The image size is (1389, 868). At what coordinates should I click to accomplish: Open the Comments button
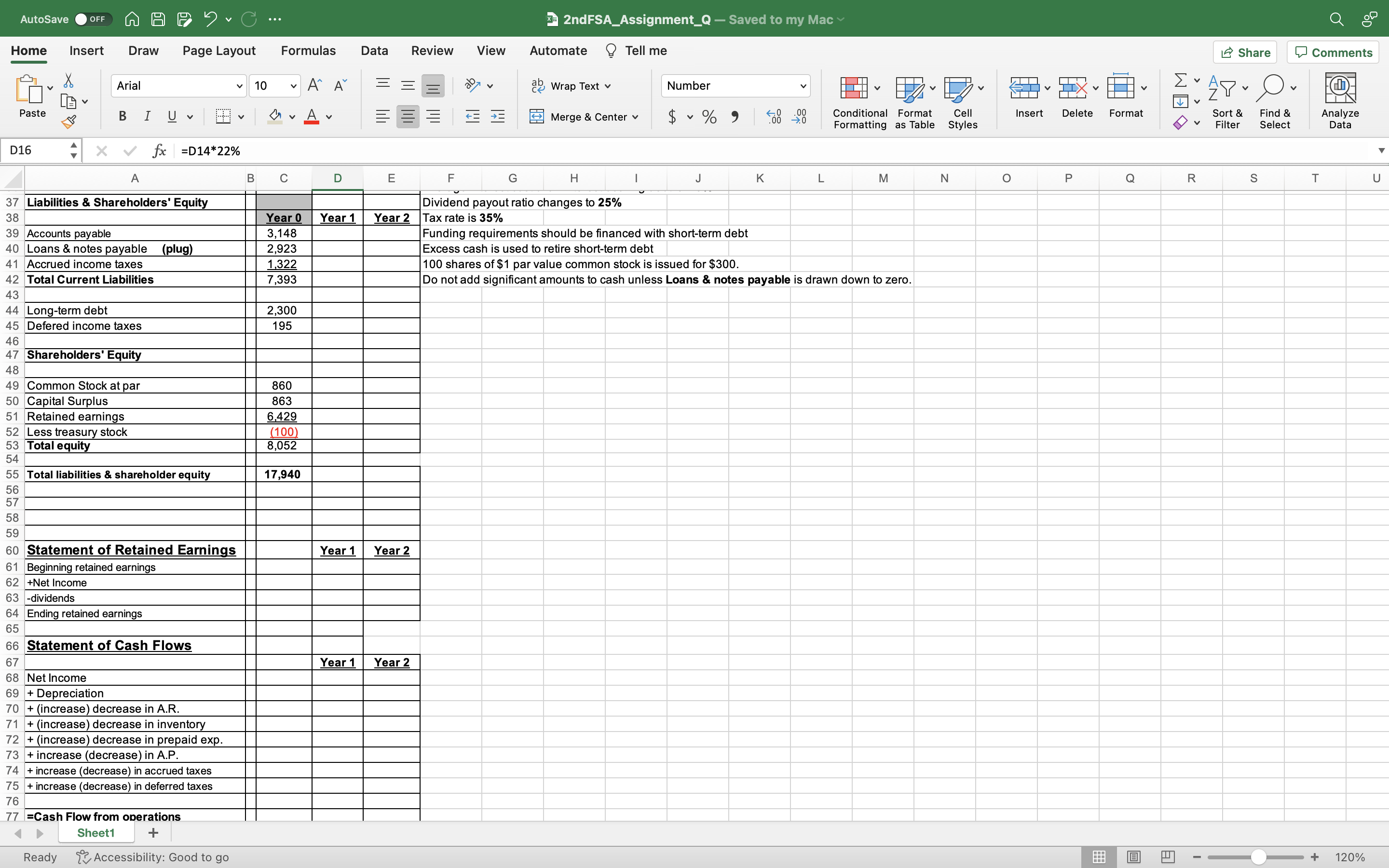point(1333,52)
